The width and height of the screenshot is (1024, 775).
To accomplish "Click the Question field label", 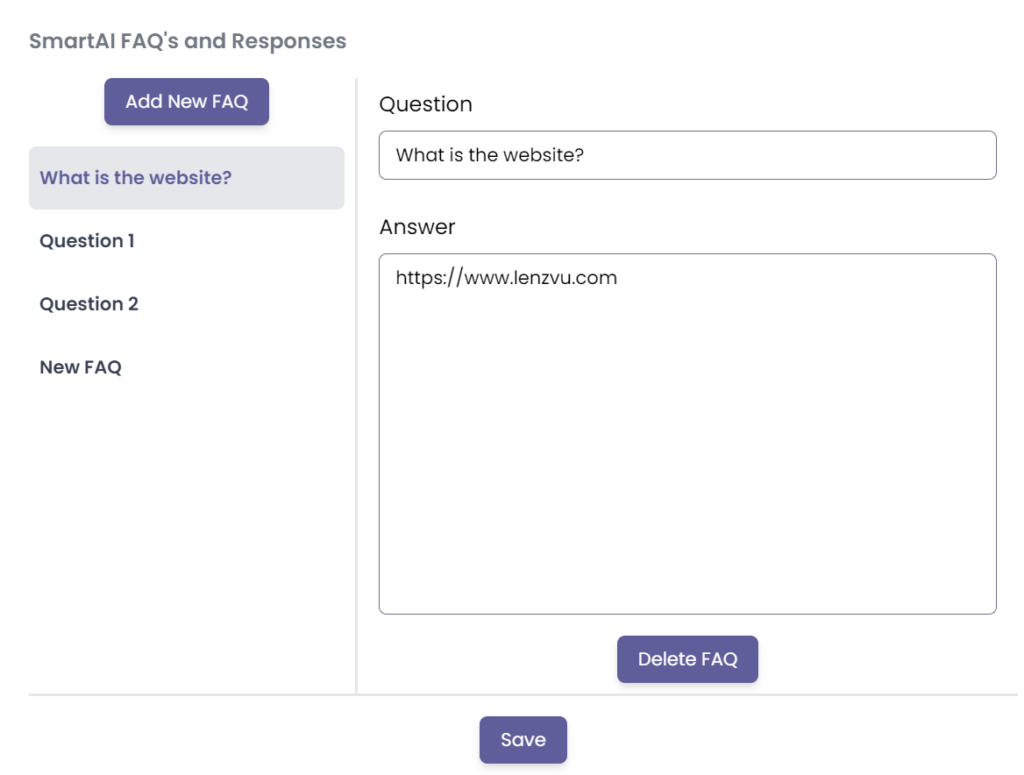I will pos(425,104).
